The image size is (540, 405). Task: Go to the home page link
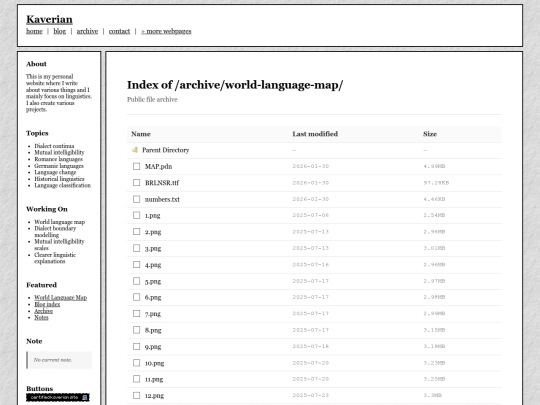click(x=34, y=31)
